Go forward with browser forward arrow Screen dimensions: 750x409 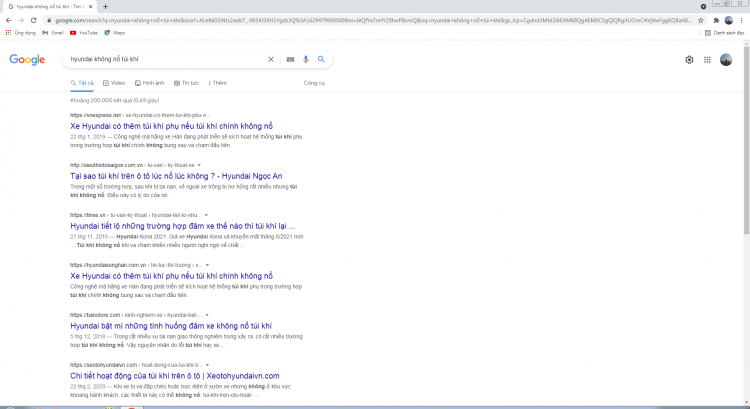click(x=21, y=20)
